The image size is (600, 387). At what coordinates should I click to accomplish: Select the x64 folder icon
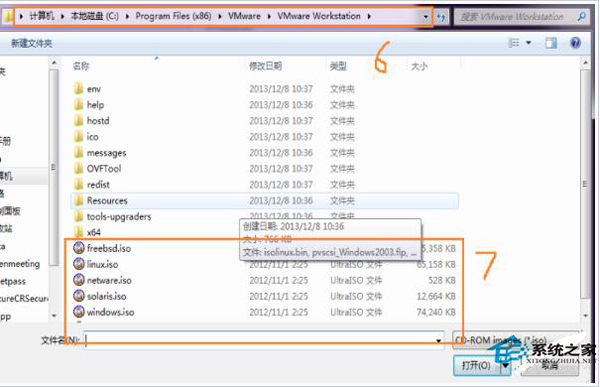(x=78, y=232)
